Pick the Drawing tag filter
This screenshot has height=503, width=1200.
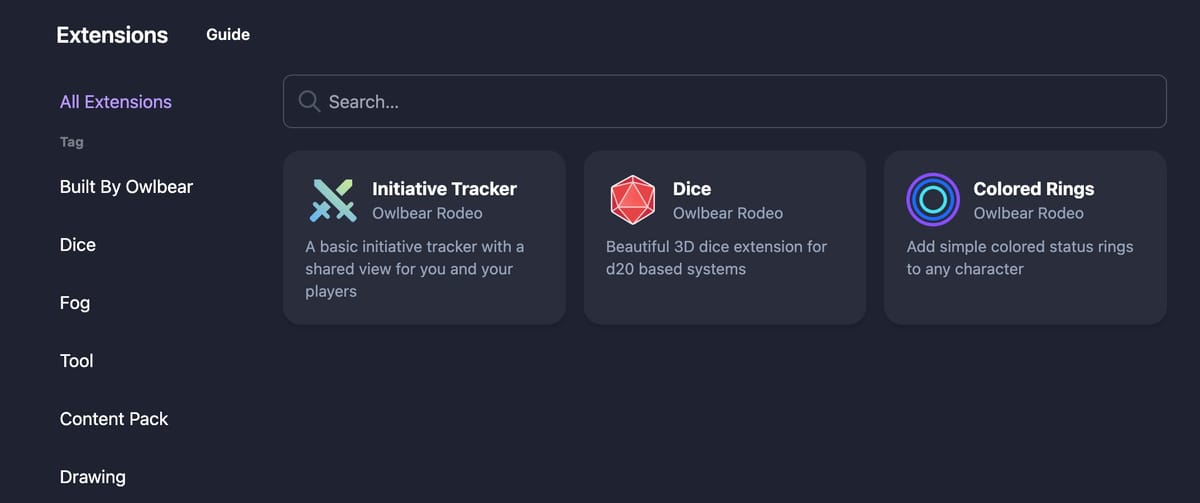(93, 477)
